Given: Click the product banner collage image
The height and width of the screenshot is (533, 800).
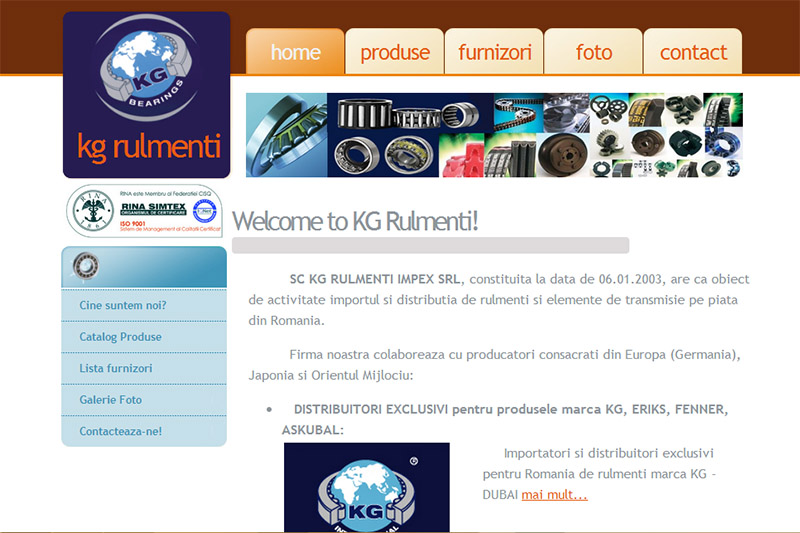Looking at the screenshot, I should 494,135.
